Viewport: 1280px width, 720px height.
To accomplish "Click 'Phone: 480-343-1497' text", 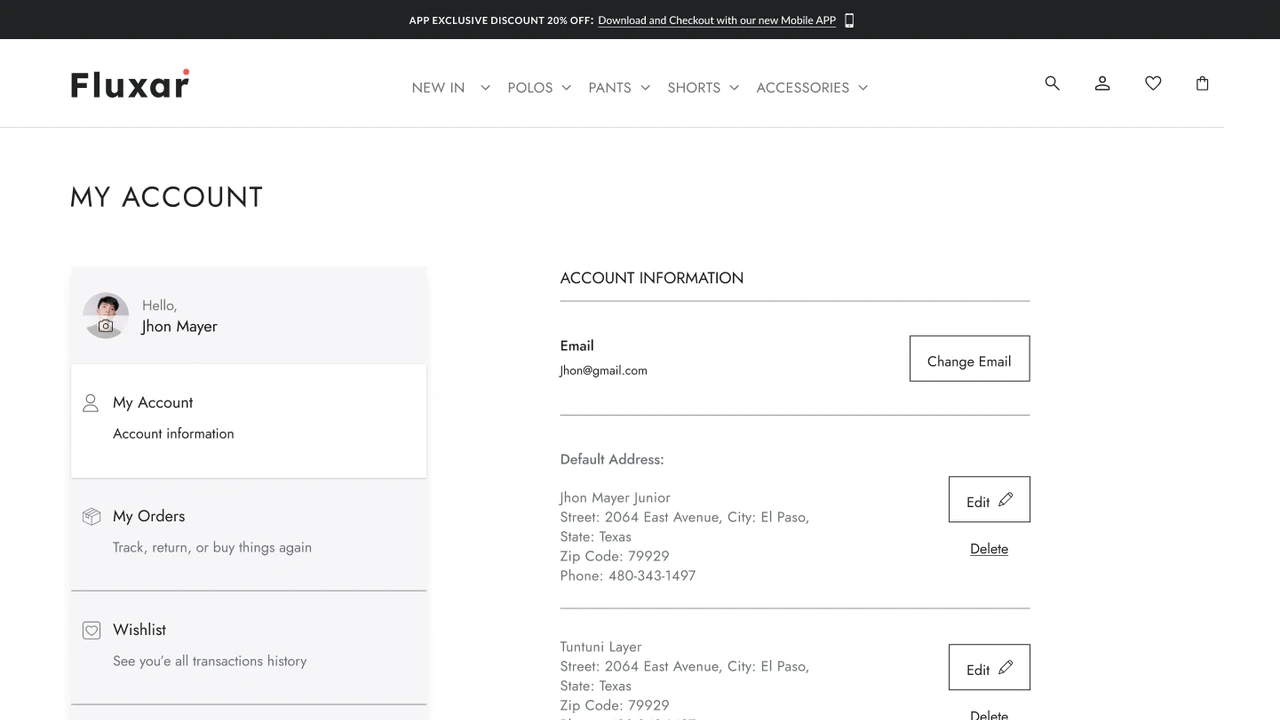I will [x=628, y=575].
